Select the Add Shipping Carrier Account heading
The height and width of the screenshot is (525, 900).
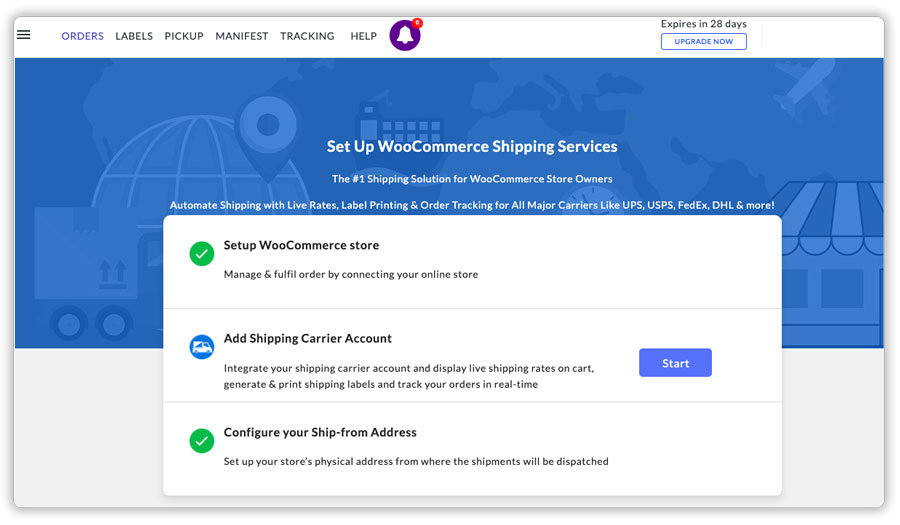coord(308,339)
